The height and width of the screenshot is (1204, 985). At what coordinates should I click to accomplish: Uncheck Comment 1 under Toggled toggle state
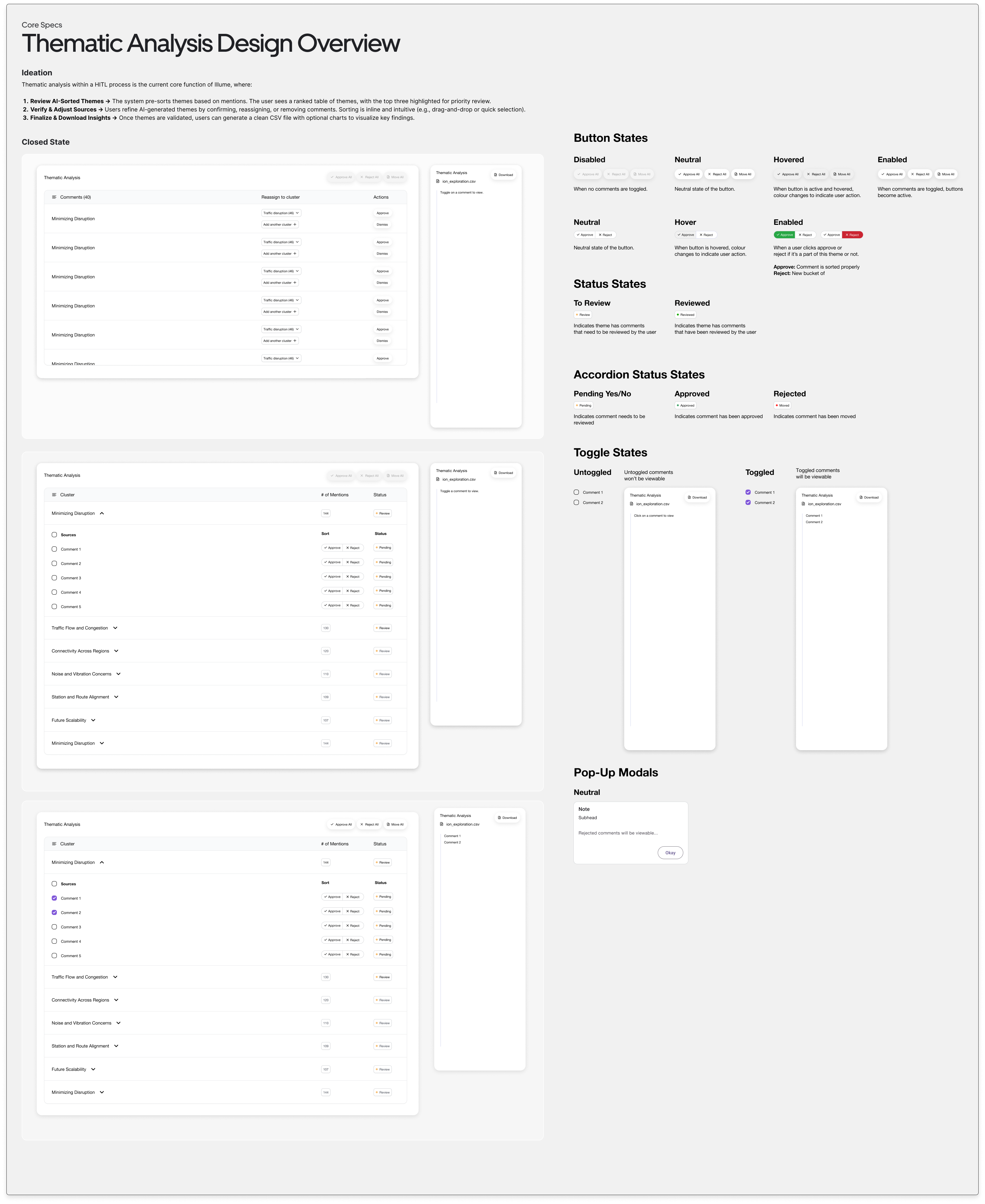click(x=748, y=492)
